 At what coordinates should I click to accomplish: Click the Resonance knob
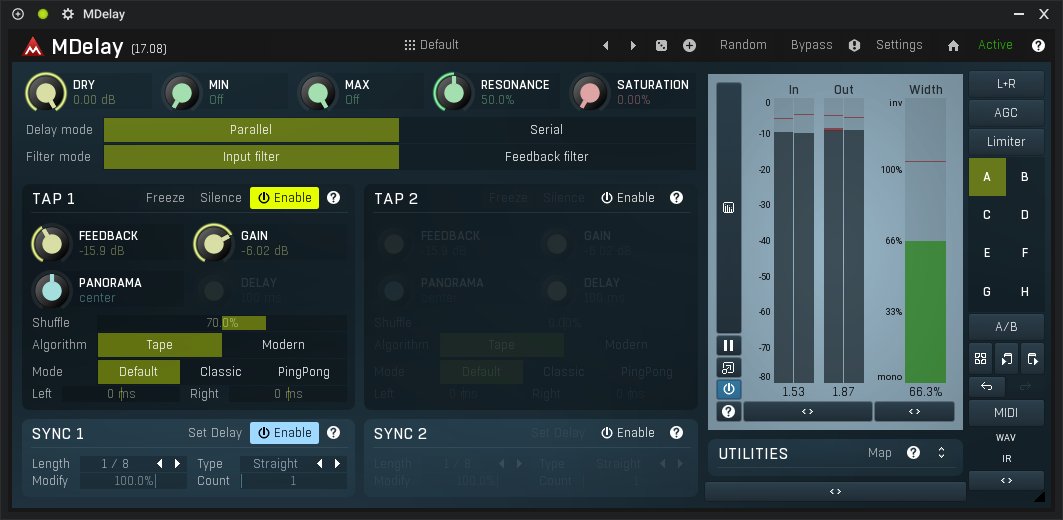click(x=453, y=93)
